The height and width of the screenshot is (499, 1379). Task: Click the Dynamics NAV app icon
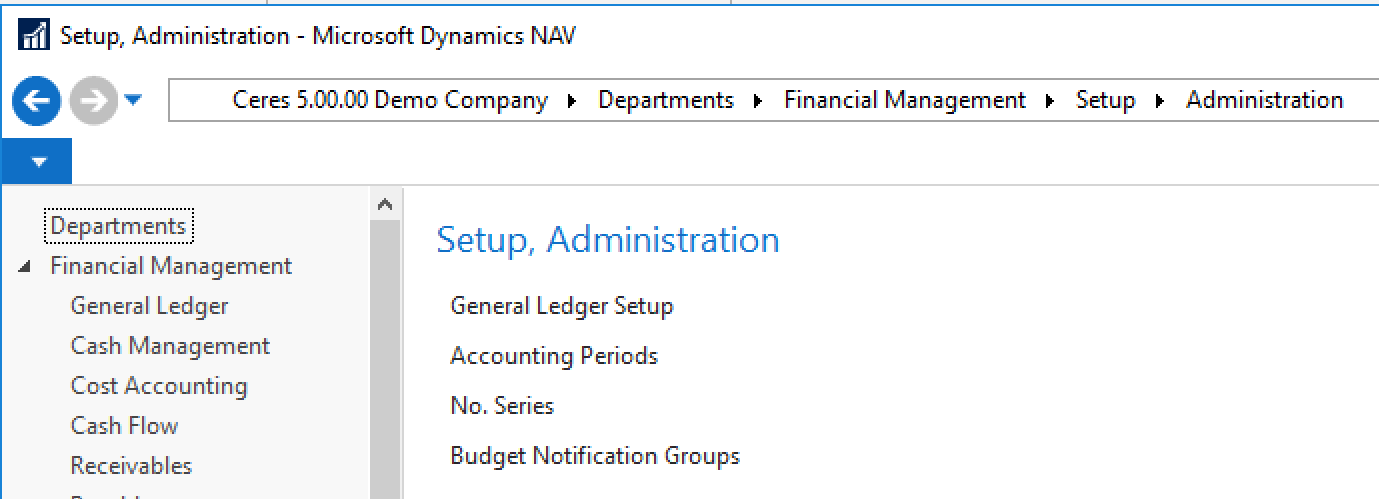(34, 37)
